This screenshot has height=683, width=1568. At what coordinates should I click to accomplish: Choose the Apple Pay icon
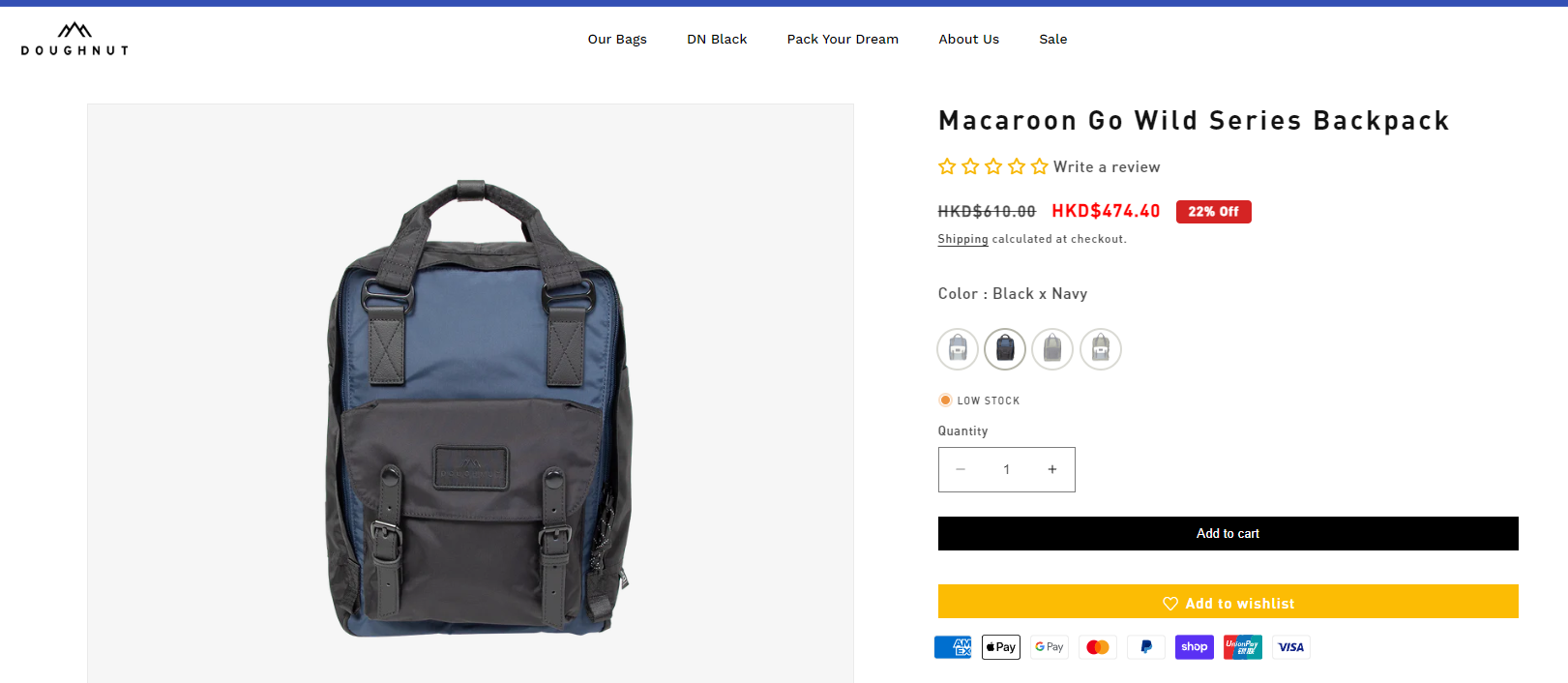tap(1001, 647)
